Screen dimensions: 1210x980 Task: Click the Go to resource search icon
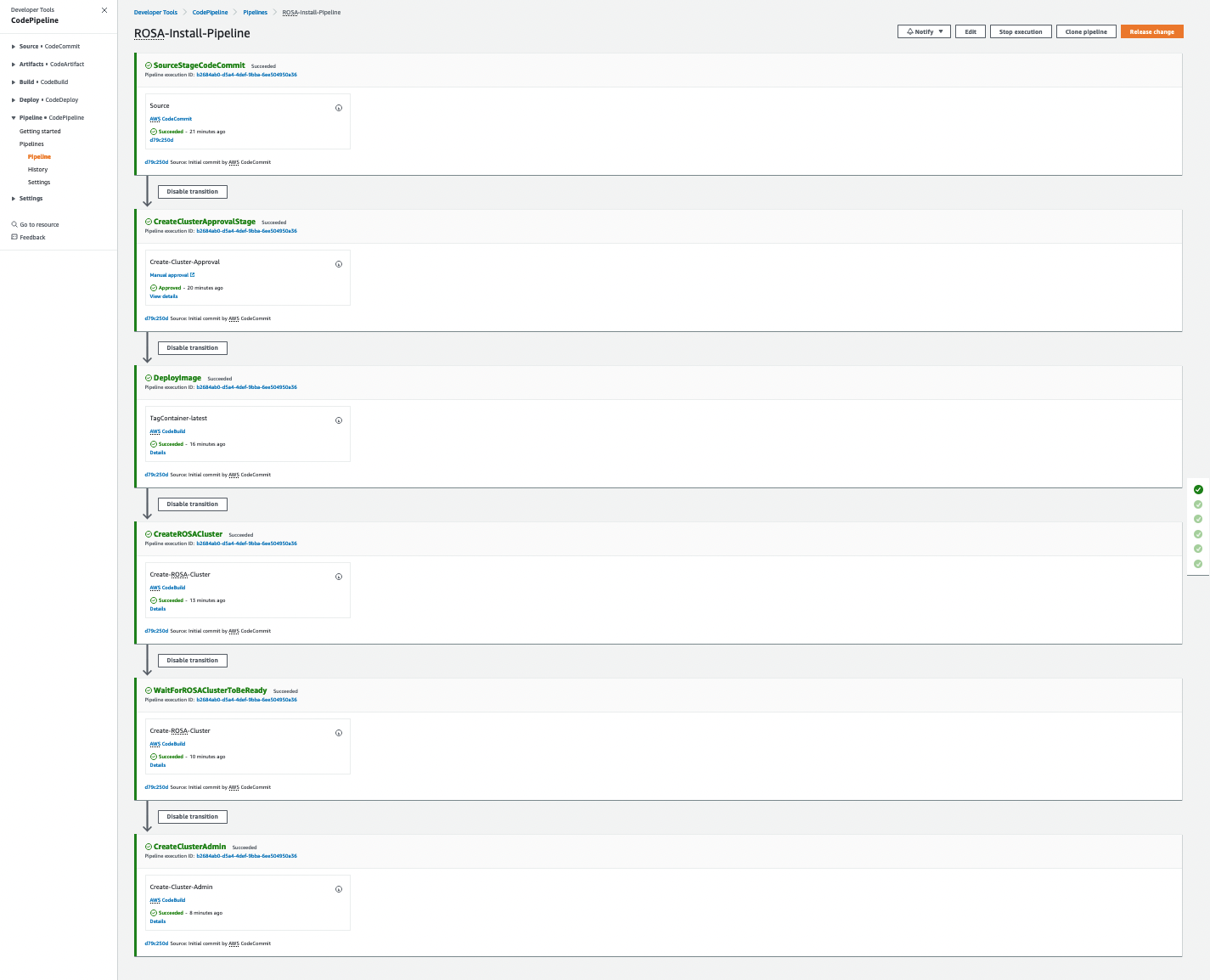click(14, 224)
